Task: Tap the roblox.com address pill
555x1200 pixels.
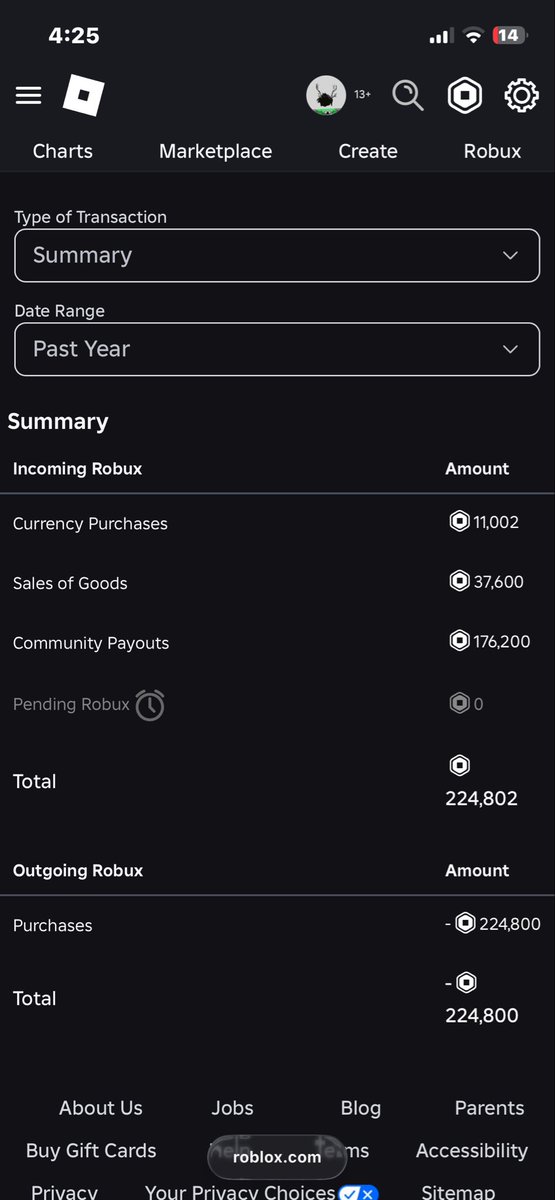Action: pyautogui.click(x=277, y=1157)
